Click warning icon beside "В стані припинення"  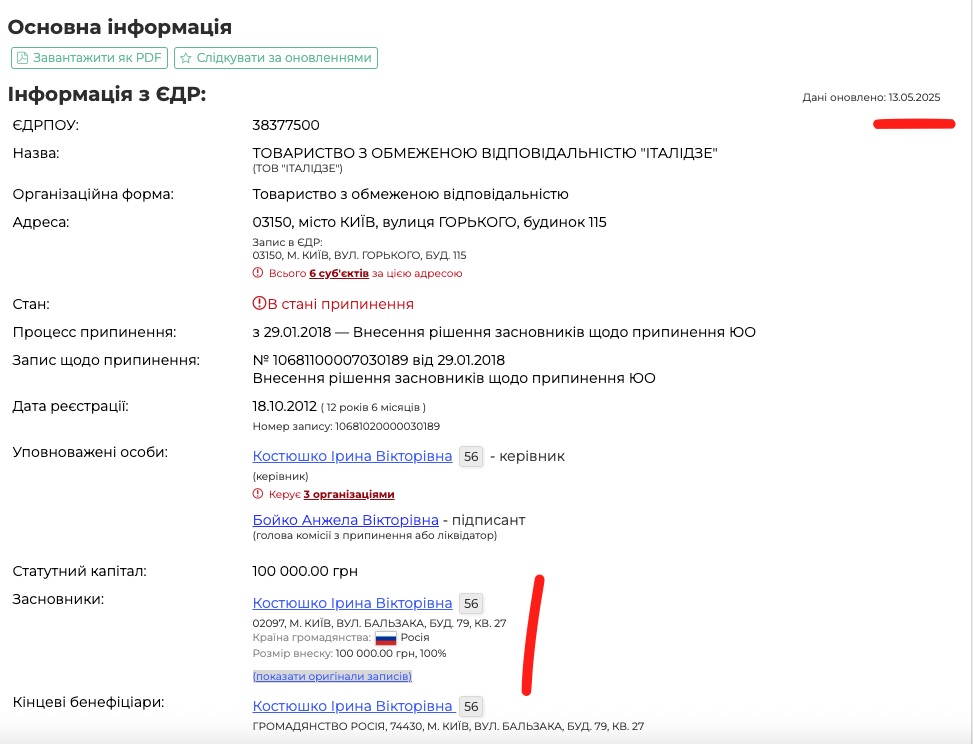point(258,304)
